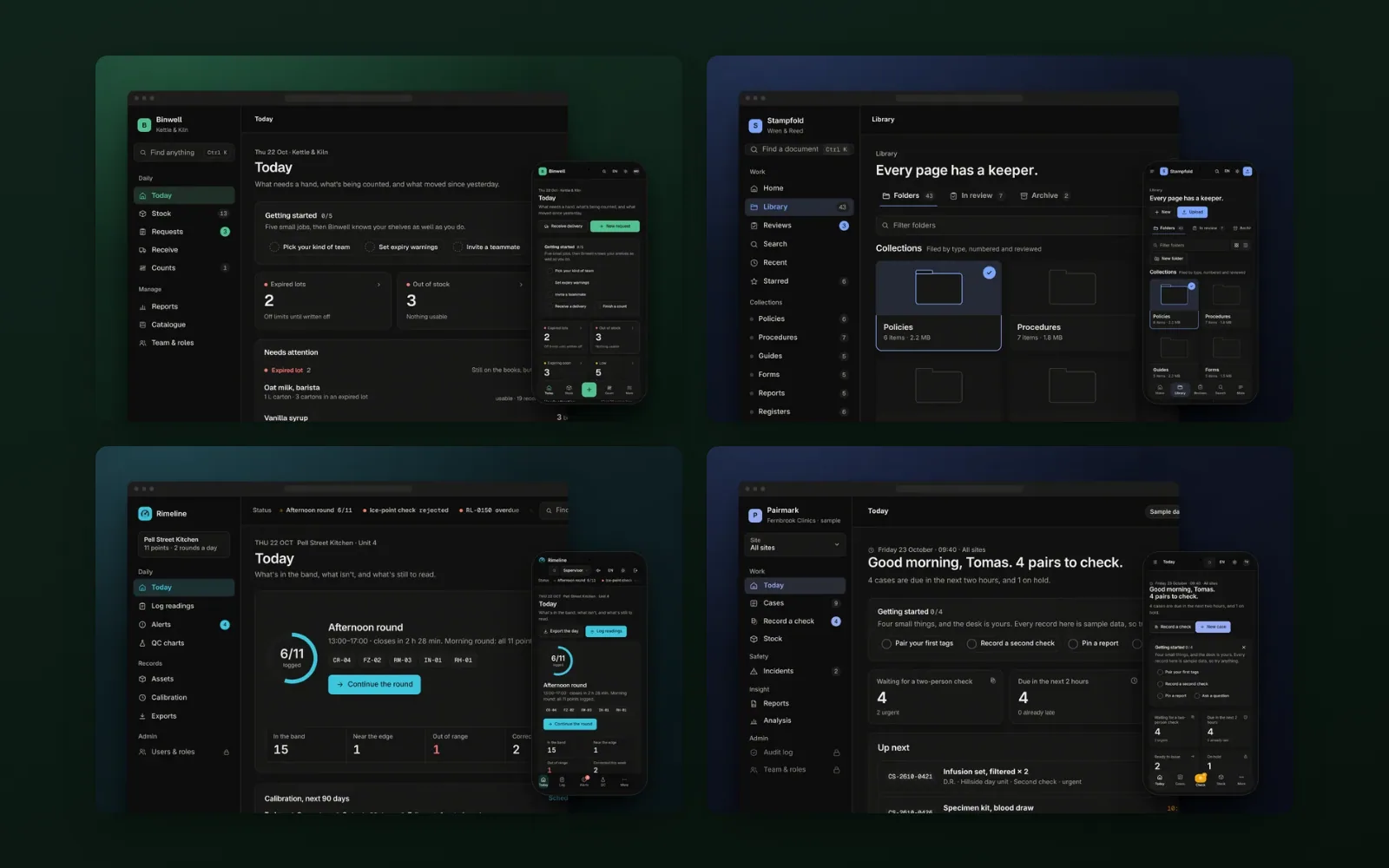
Task: Switch to the Archive tab in Stampfold desktop
Action: (x=1044, y=196)
